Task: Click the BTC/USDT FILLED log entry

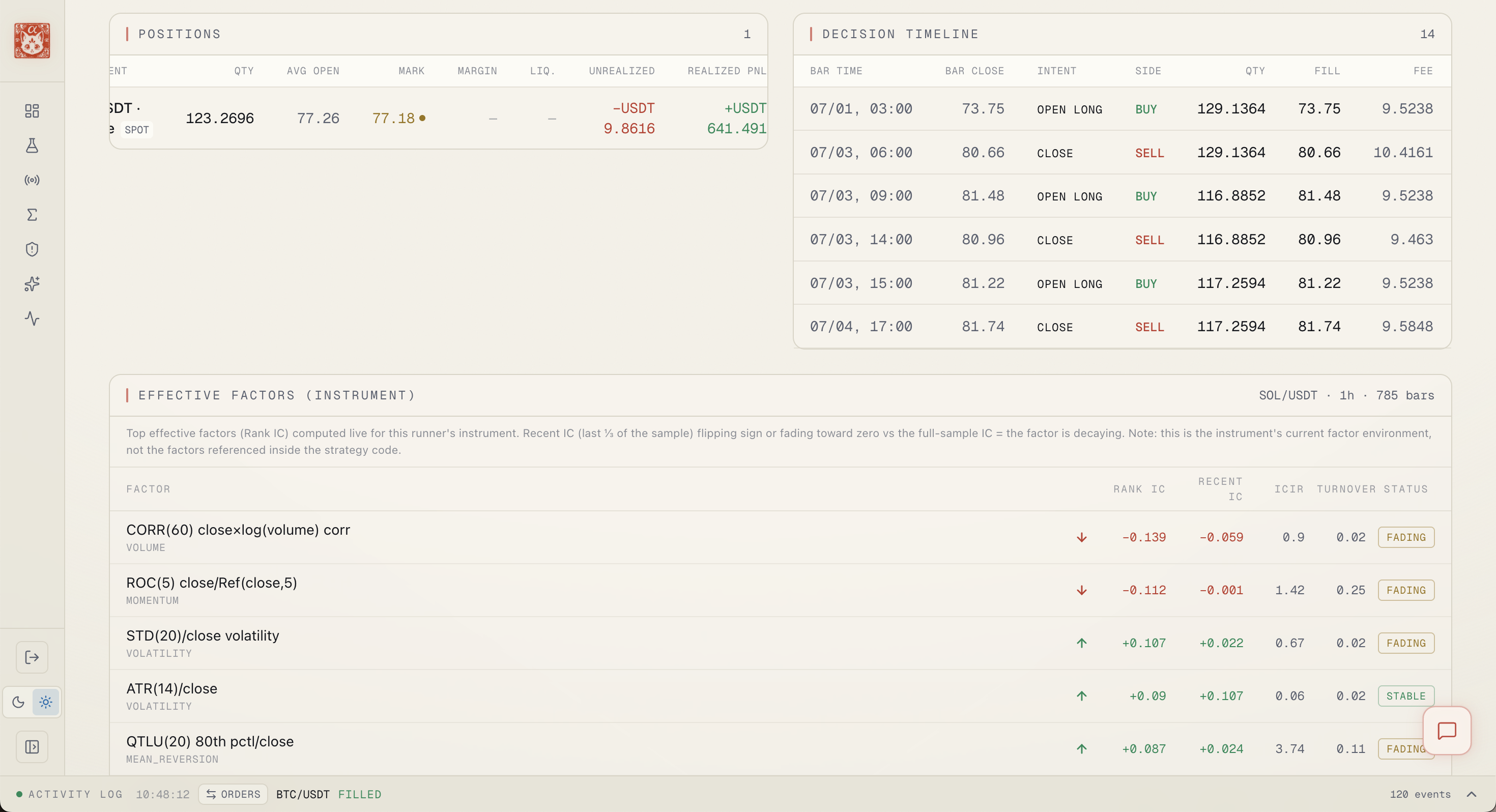Action: pyautogui.click(x=329, y=794)
